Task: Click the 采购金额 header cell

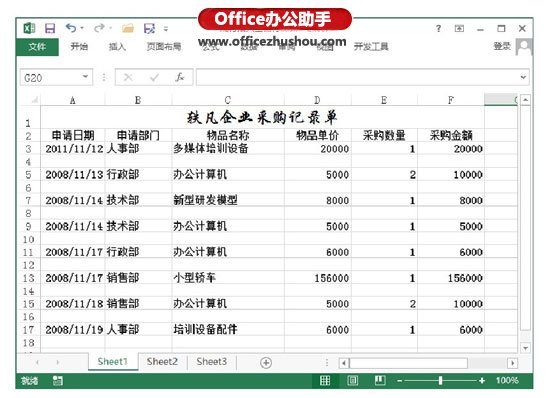Action: pyautogui.click(x=451, y=135)
